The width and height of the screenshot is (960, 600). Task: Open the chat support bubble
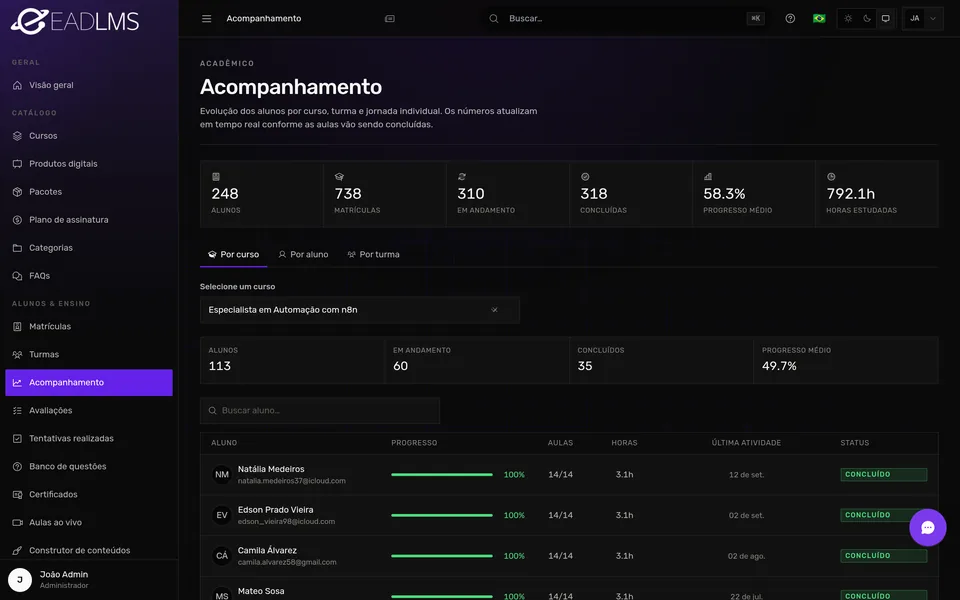[x=928, y=528]
